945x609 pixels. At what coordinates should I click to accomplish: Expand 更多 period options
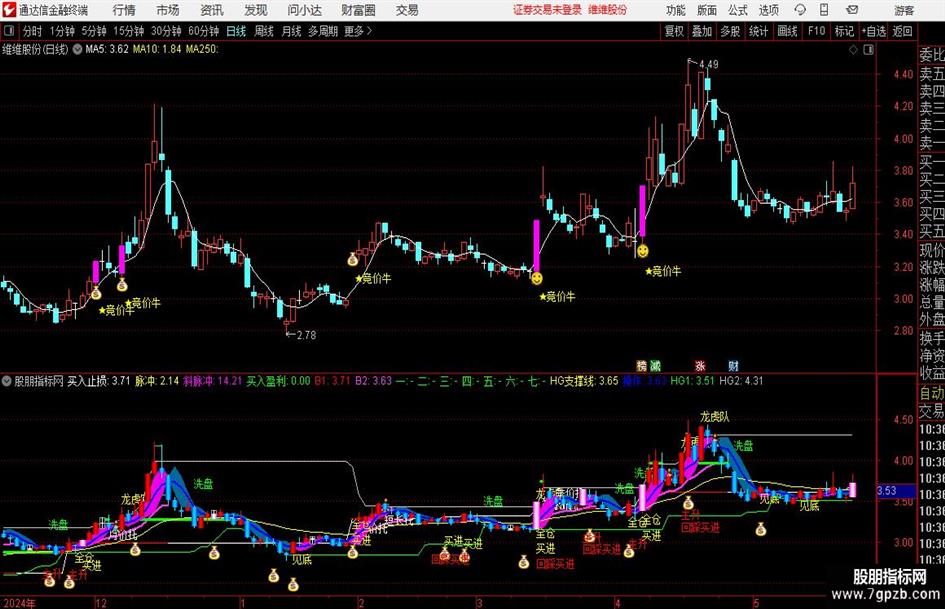tap(358, 31)
